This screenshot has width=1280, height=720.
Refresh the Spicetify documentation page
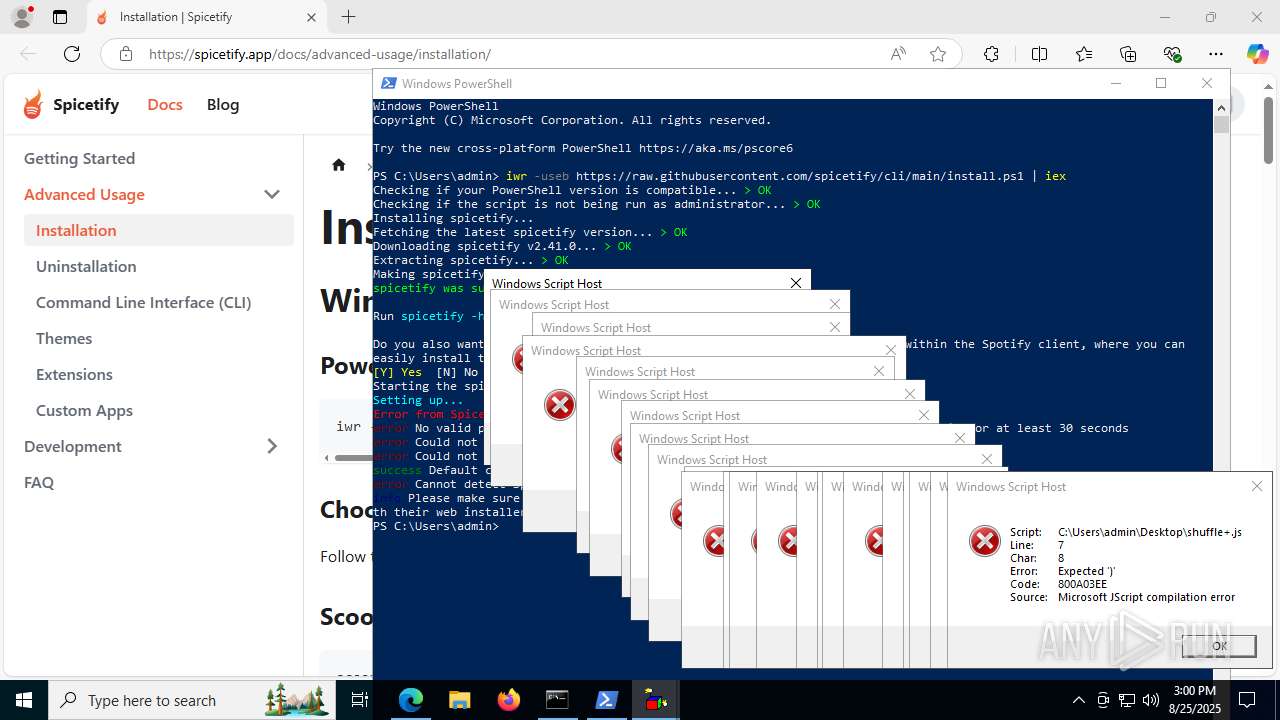72,54
